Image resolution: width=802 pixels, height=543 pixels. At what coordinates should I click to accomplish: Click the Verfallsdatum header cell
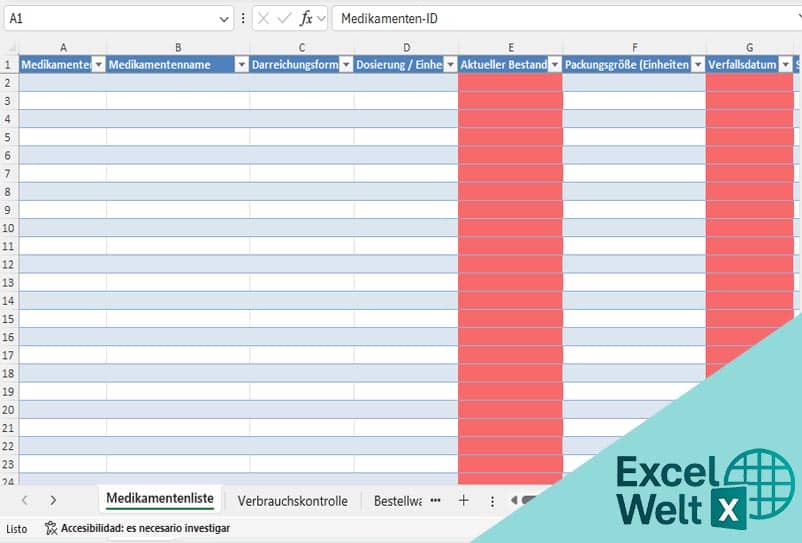point(749,64)
